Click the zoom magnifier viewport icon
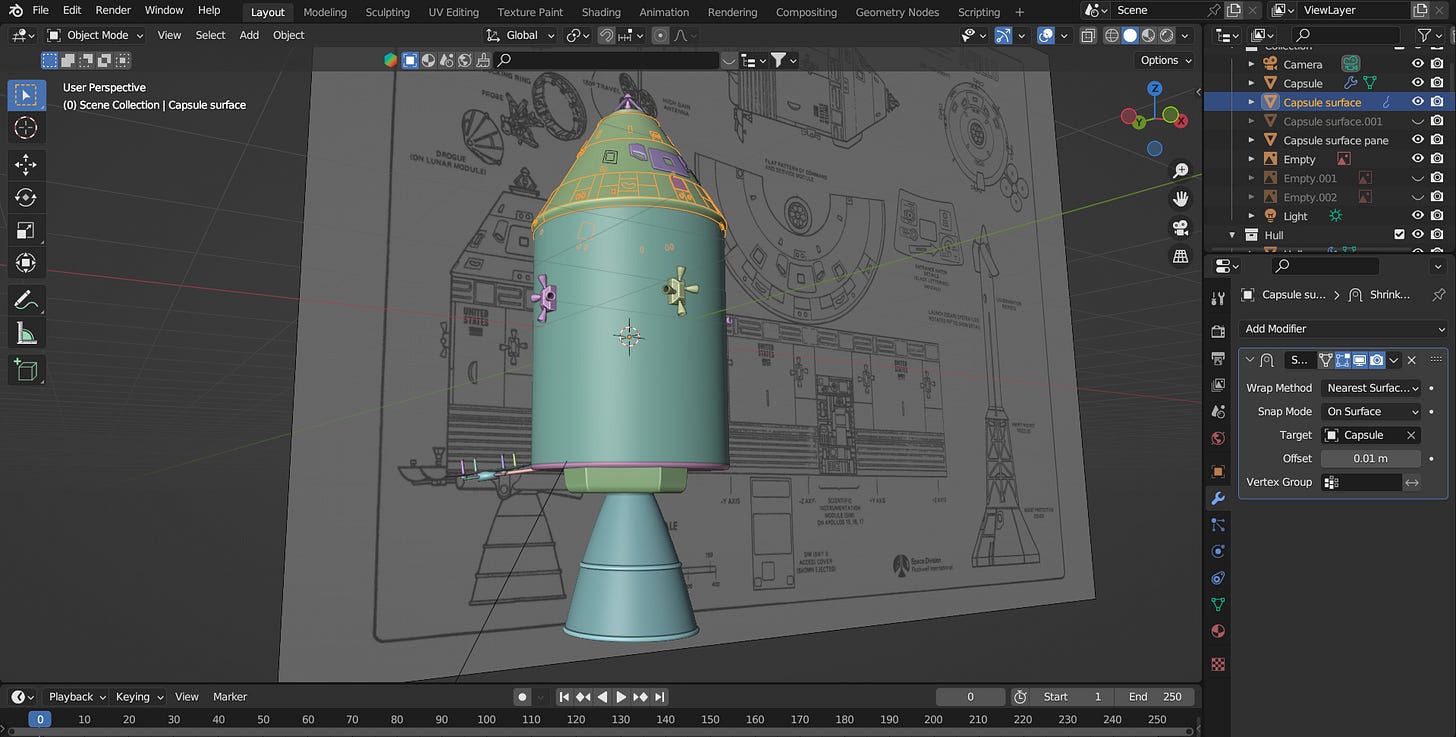The image size is (1456, 737). point(1181,171)
